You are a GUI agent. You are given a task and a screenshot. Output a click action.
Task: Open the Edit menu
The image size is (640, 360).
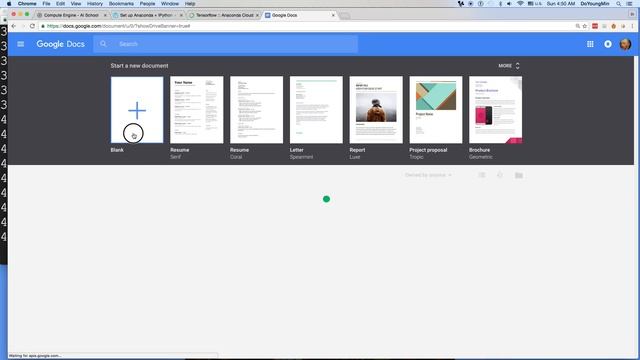point(60,4)
